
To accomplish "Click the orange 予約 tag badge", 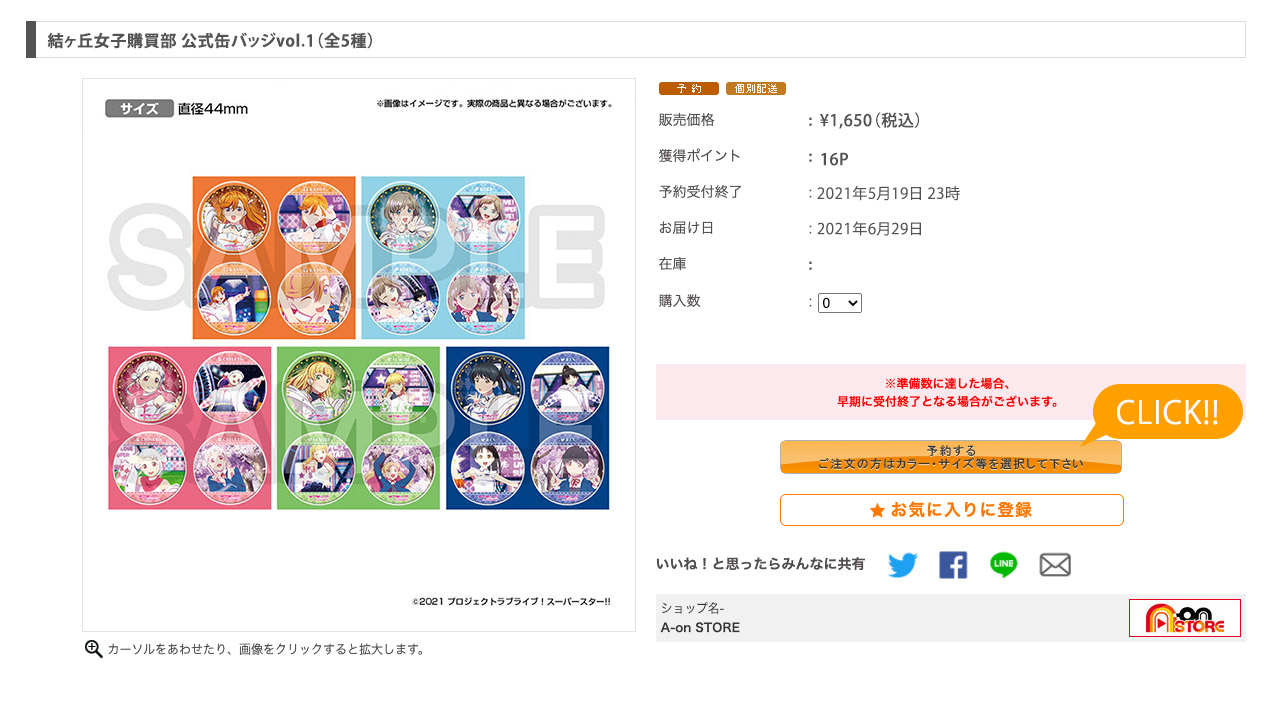I will point(689,89).
